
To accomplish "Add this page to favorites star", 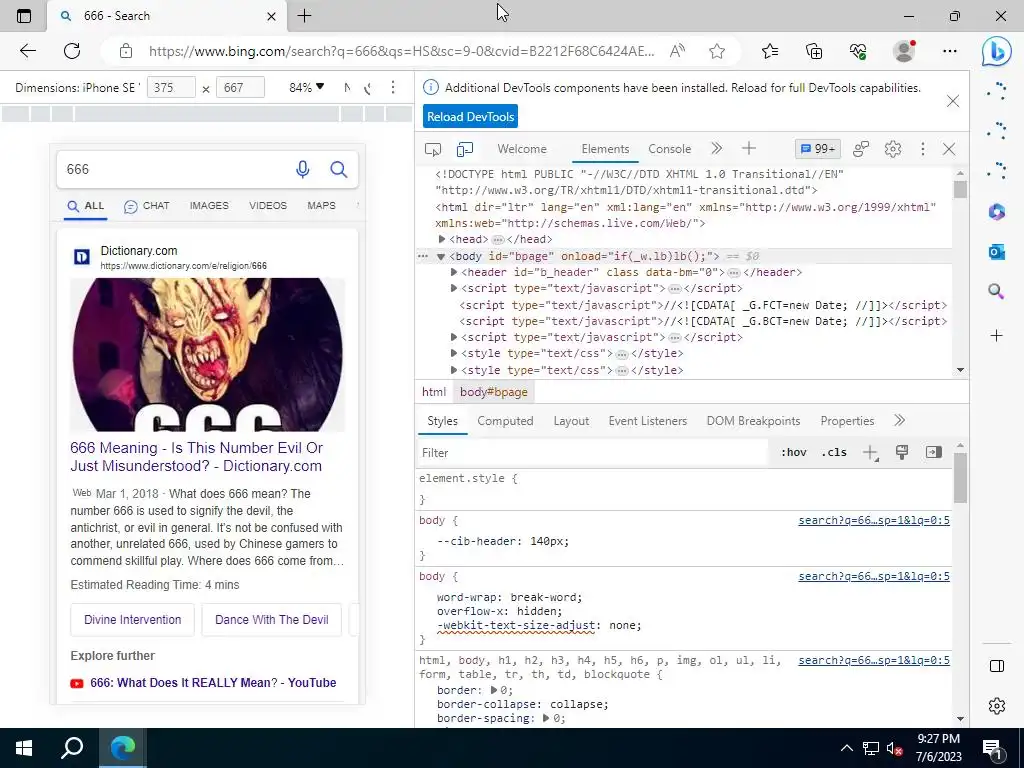I will [x=717, y=51].
